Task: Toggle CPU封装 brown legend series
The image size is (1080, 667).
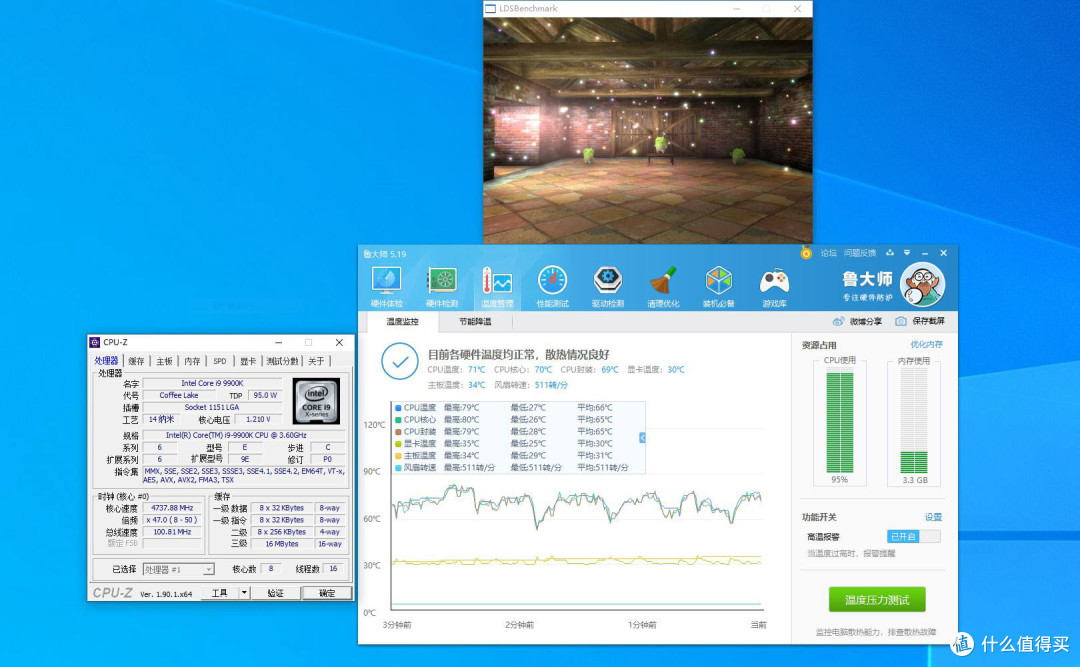Action: coord(398,431)
